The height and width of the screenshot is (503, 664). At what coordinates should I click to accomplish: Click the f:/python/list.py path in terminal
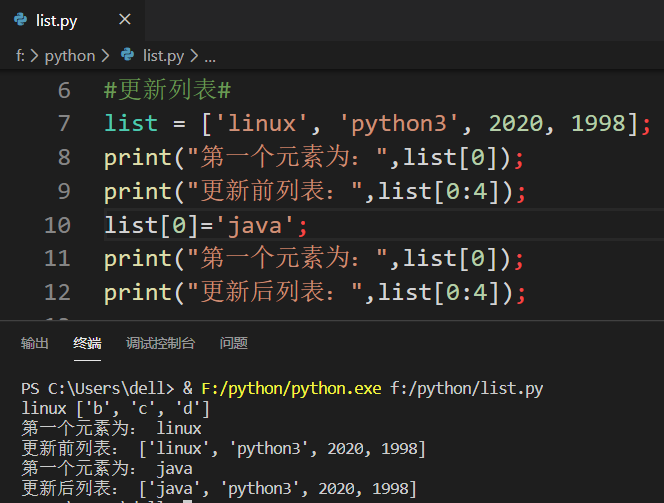467,388
